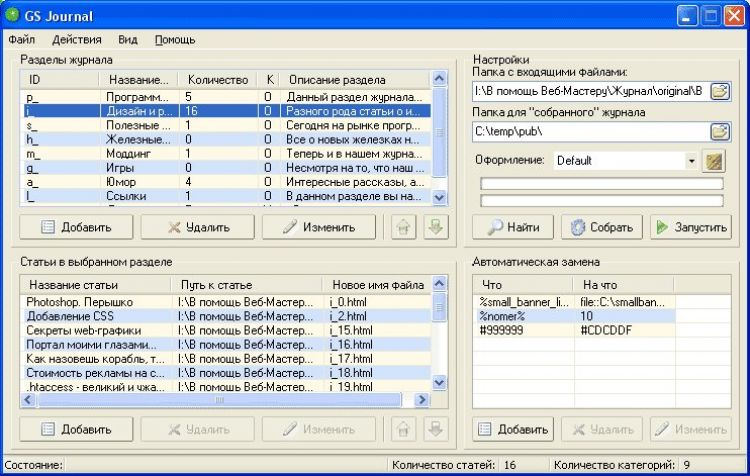750x476 pixels.
Task: Select the #999999 replacement row
Action: 574,330
